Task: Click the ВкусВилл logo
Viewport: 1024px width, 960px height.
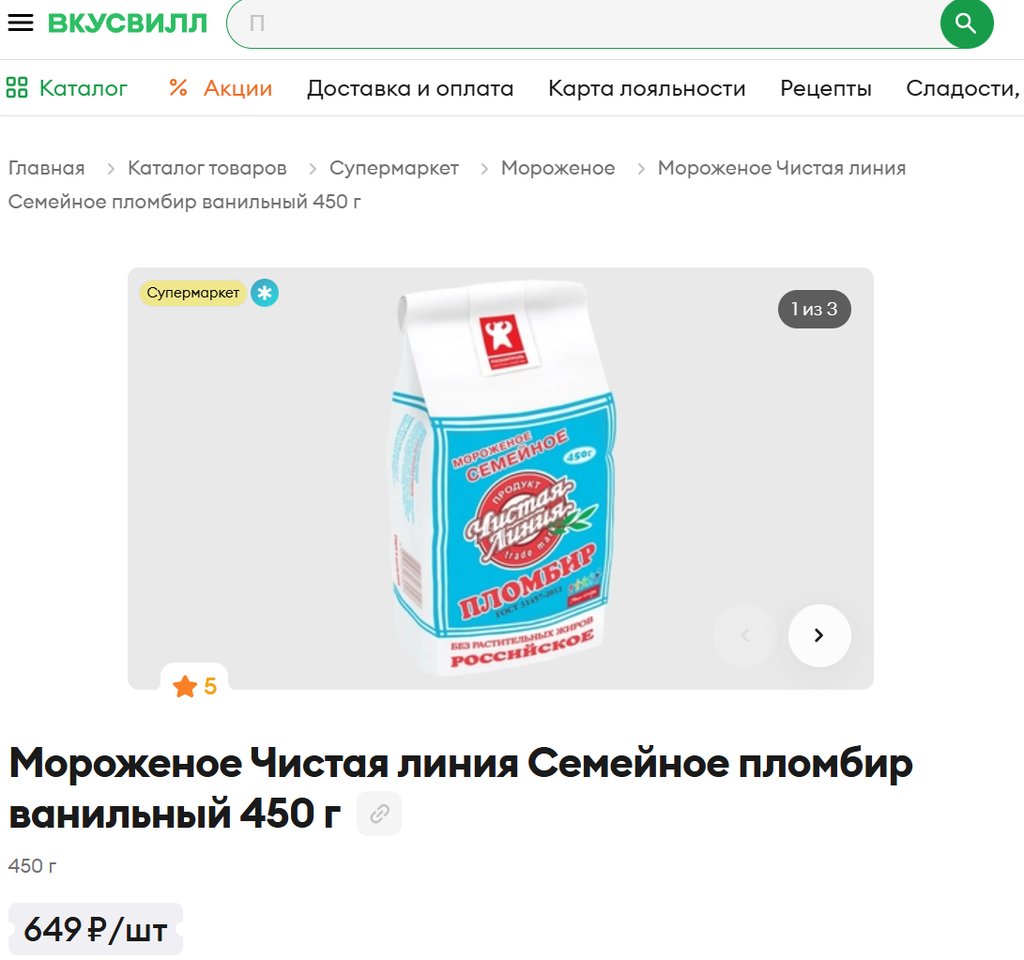Action: (x=127, y=23)
